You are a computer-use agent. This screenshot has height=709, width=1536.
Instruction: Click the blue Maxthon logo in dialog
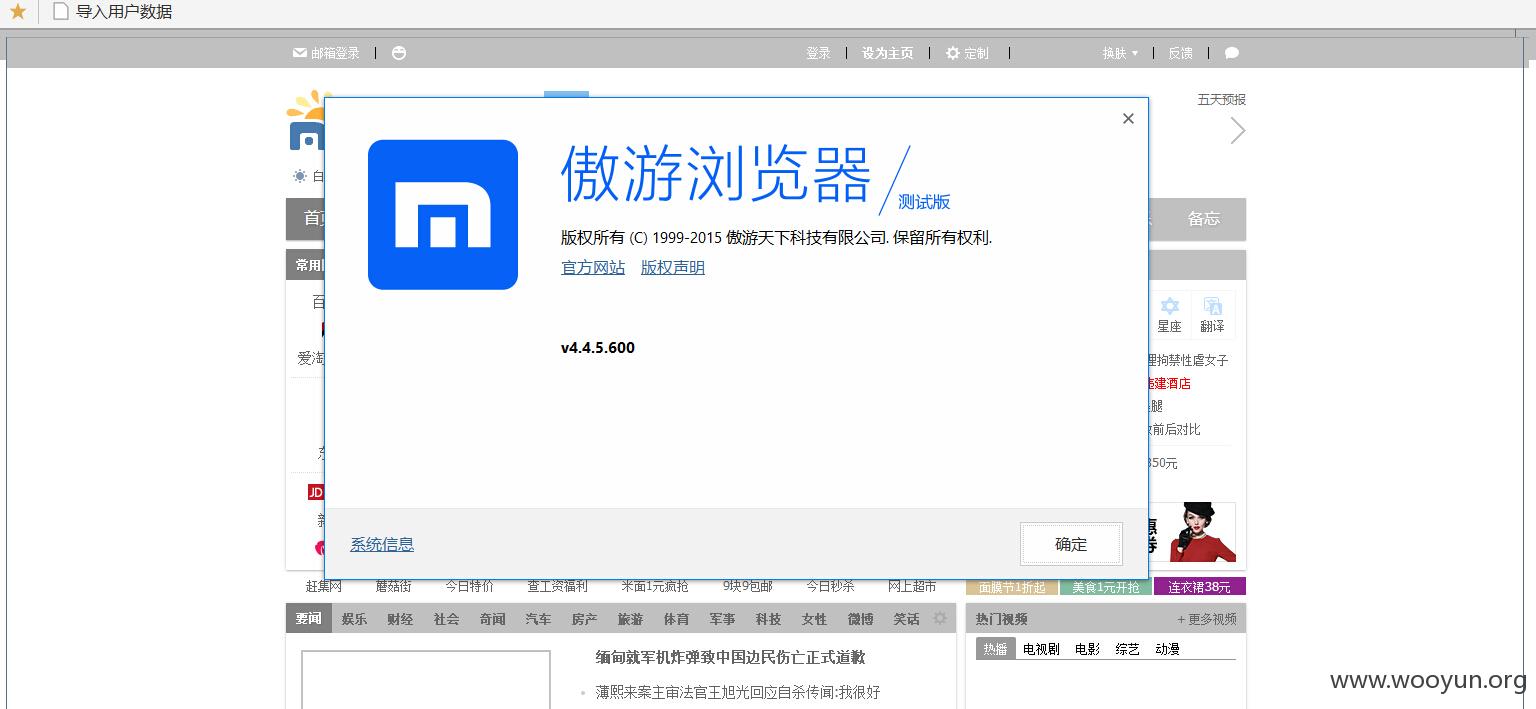point(443,215)
